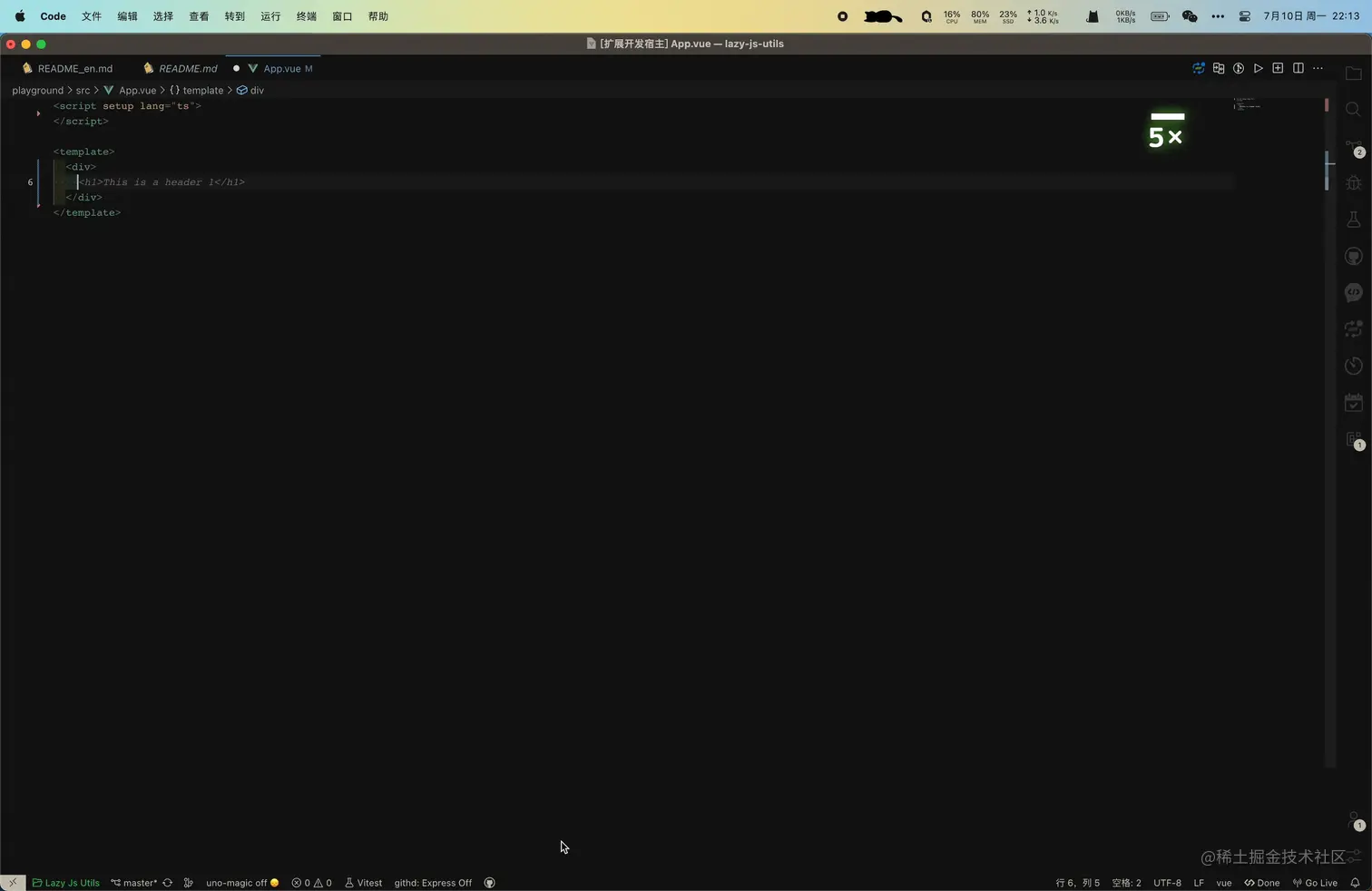
Task: Toggle githd: Express Off in the status bar
Action: pyautogui.click(x=433, y=882)
